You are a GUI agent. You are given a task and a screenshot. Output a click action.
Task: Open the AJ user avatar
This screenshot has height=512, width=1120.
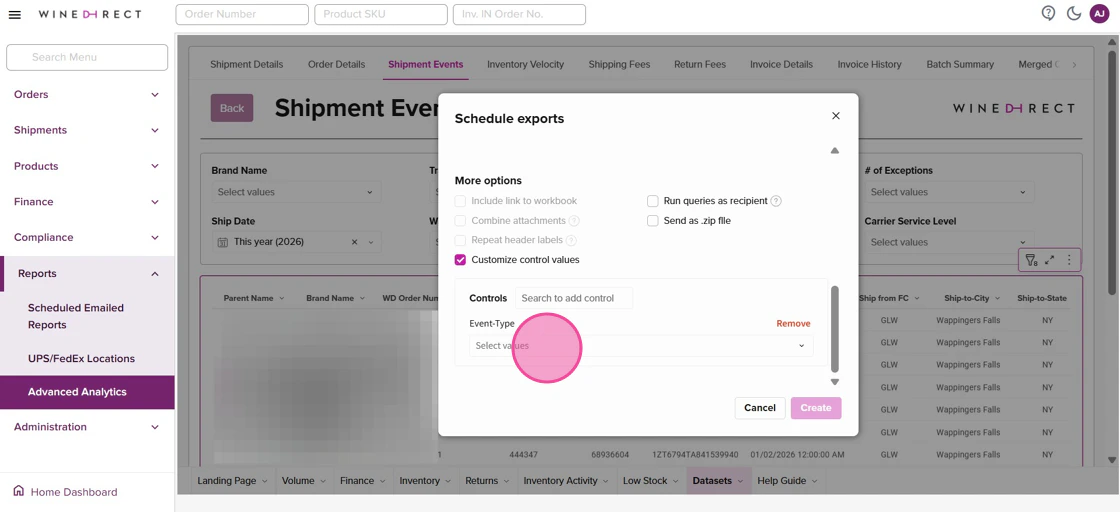pyautogui.click(x=1099, y=14)
